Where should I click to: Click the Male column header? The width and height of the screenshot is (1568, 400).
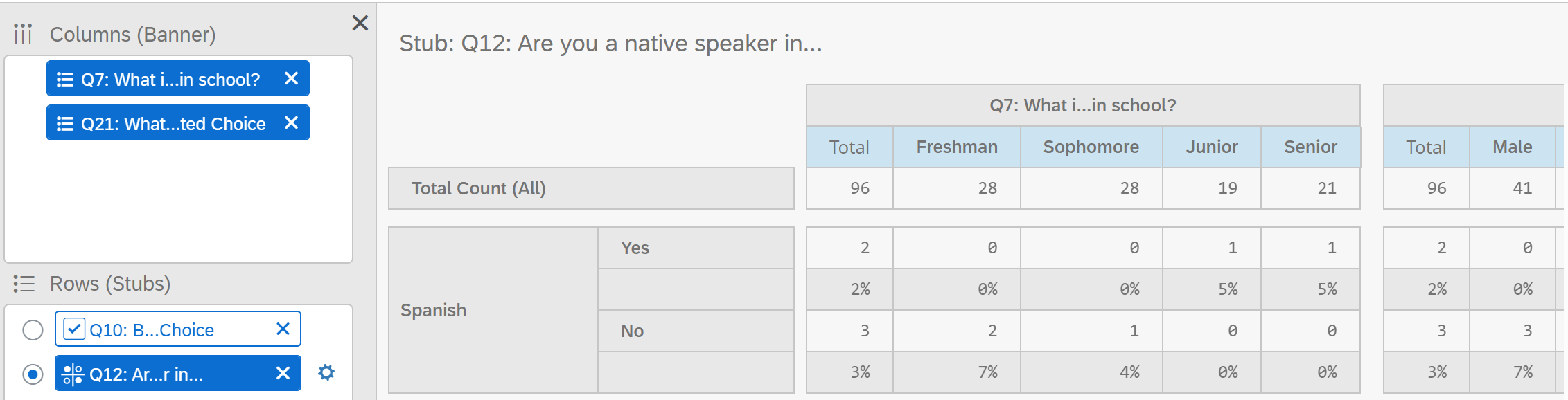coord(1513,147)
